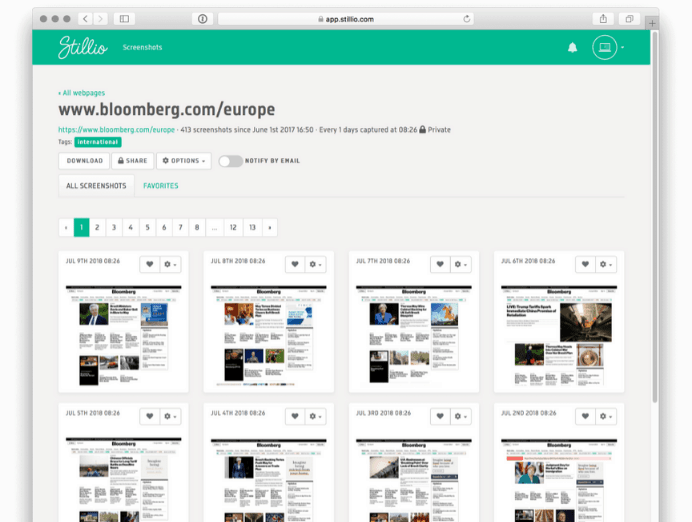Select page 7 in pagination
692x522 pixels.
[x=181, y=228]
